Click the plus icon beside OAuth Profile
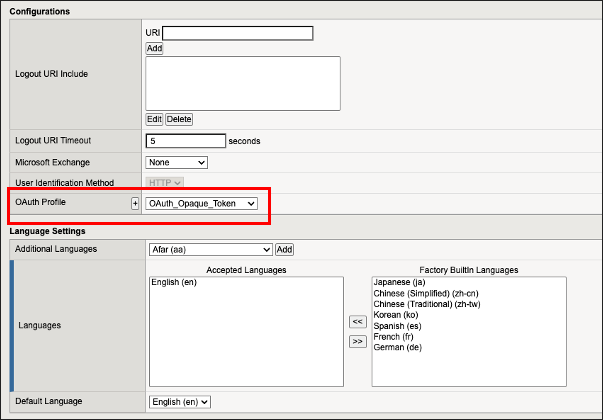 135,203
